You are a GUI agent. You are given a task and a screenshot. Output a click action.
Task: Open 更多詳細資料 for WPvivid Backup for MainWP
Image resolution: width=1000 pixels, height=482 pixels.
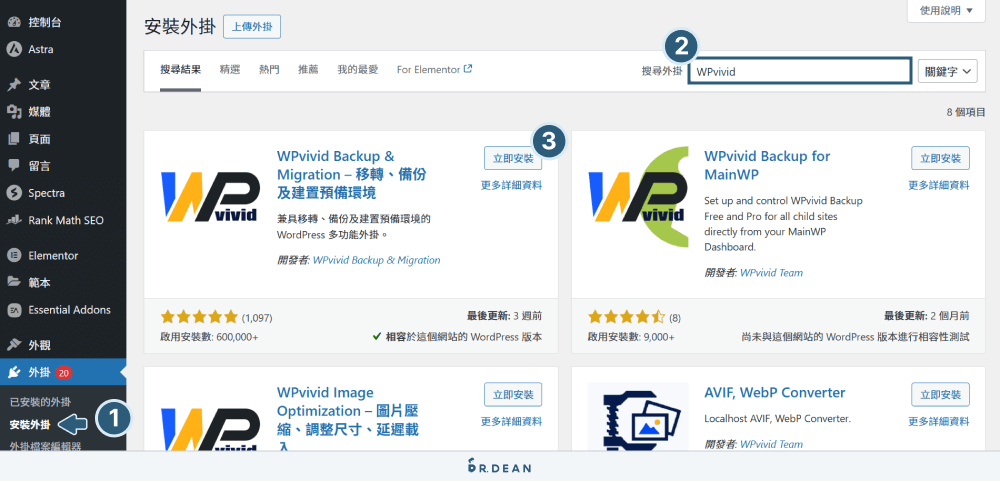[x=939, y=186]
